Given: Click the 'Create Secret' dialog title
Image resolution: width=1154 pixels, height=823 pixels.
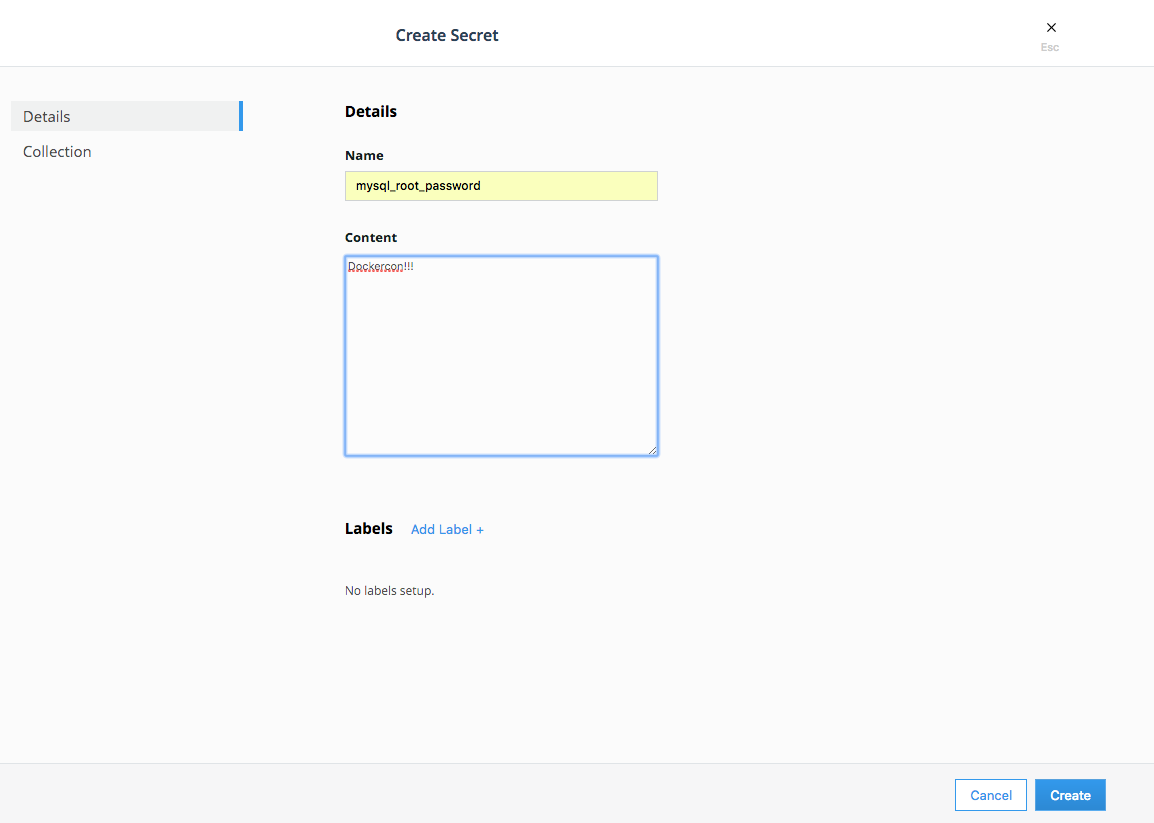Looking at the screenshot, I should 447,35.
